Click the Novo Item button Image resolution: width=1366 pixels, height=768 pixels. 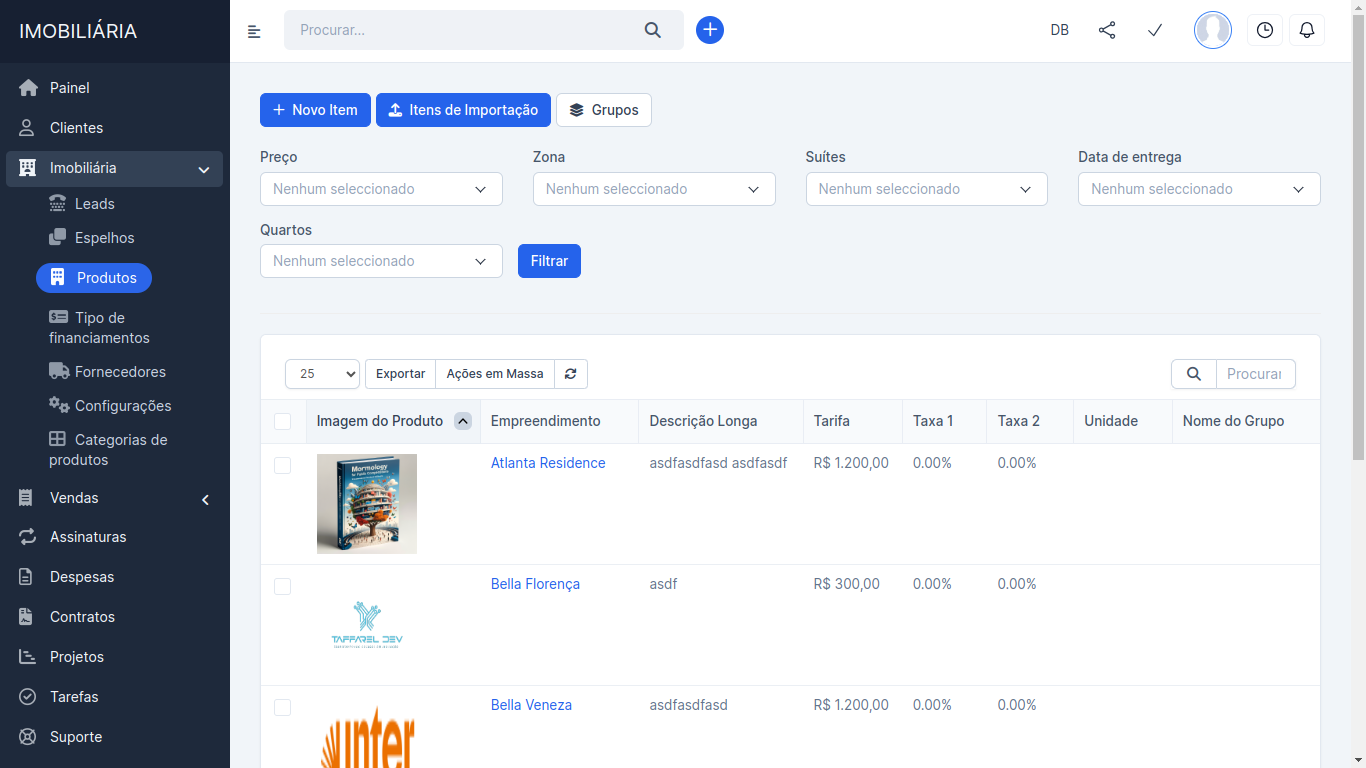point(315,110)
